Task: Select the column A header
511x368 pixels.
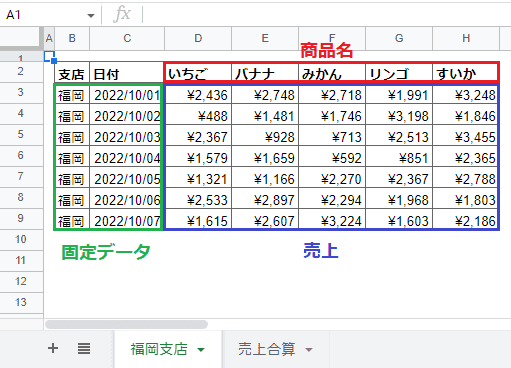Action: 49,39
